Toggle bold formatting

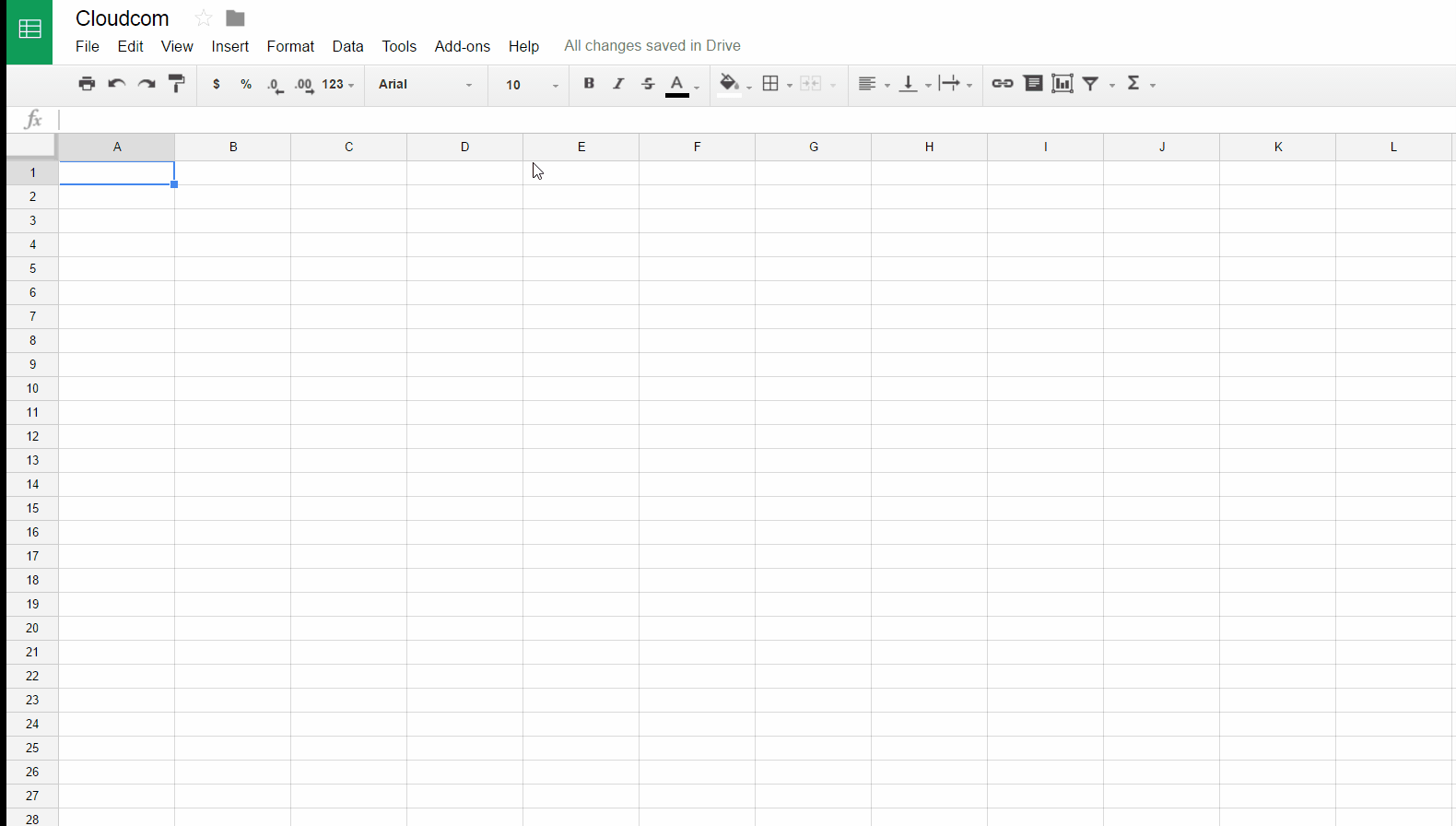coord(589,83)
